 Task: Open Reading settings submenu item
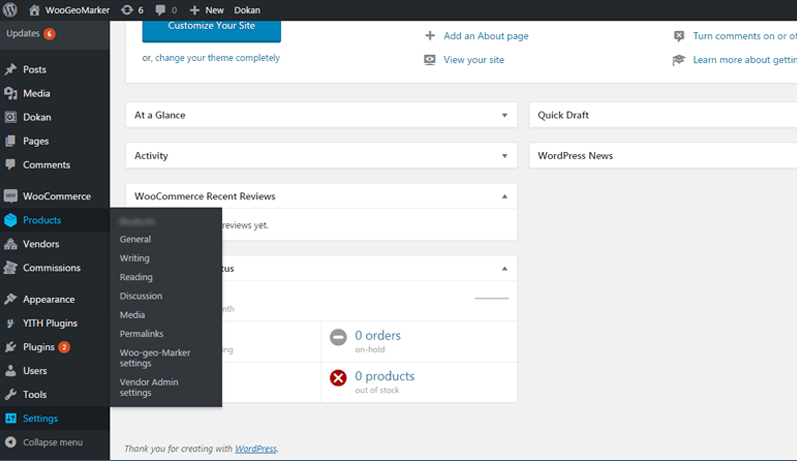(x=136, y=277)
